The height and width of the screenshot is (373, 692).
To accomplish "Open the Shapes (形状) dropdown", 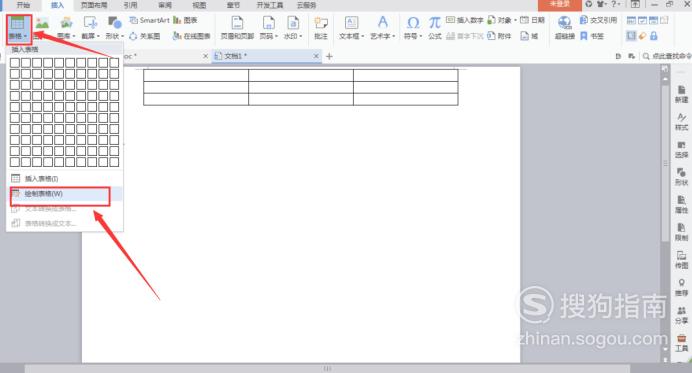I will click(115, 28).
